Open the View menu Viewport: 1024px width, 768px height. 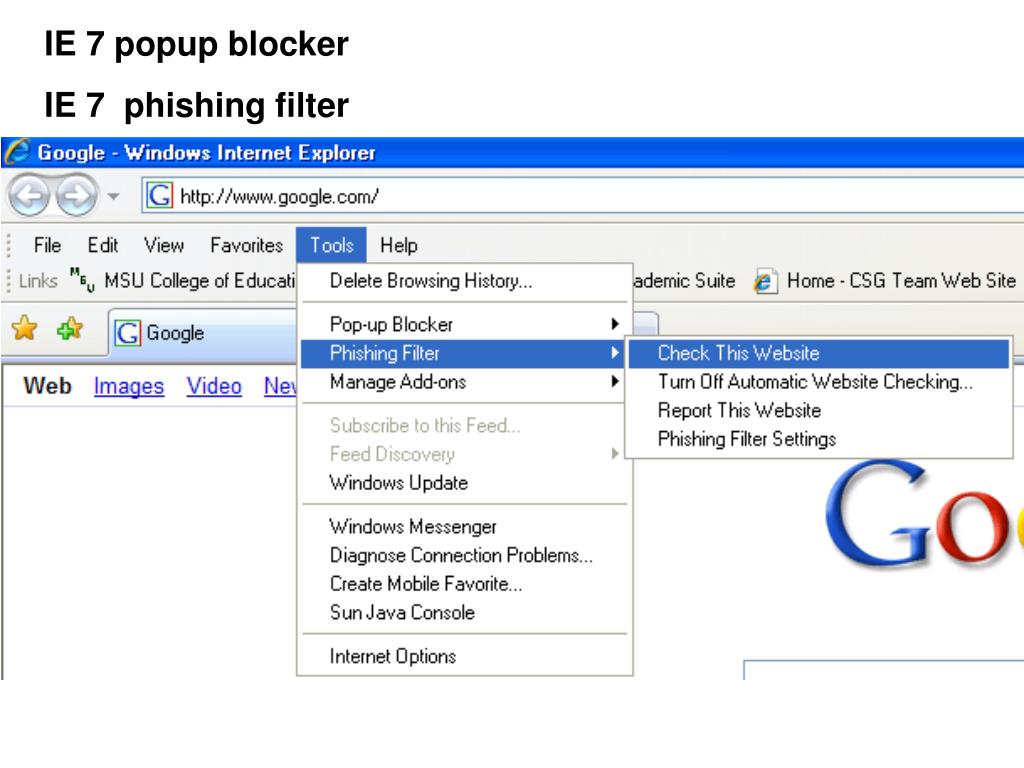(164, 245)
